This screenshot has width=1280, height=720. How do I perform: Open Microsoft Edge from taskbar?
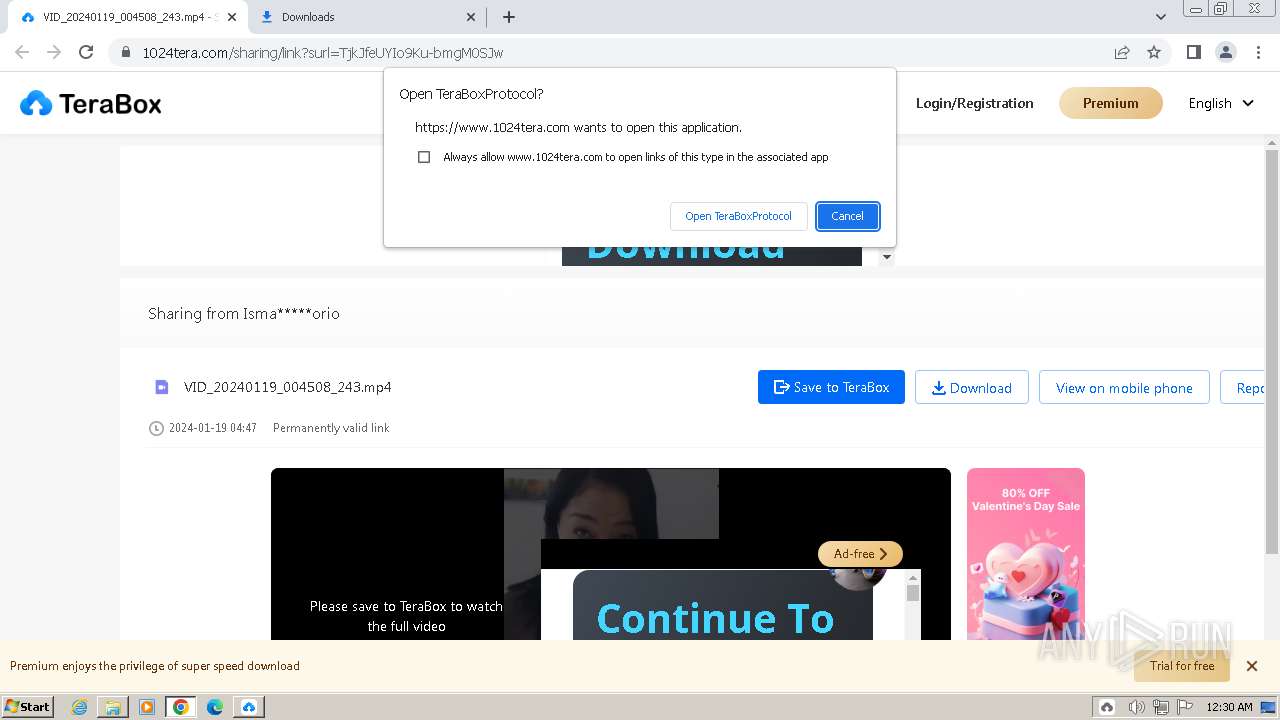(x=215, y=707)
